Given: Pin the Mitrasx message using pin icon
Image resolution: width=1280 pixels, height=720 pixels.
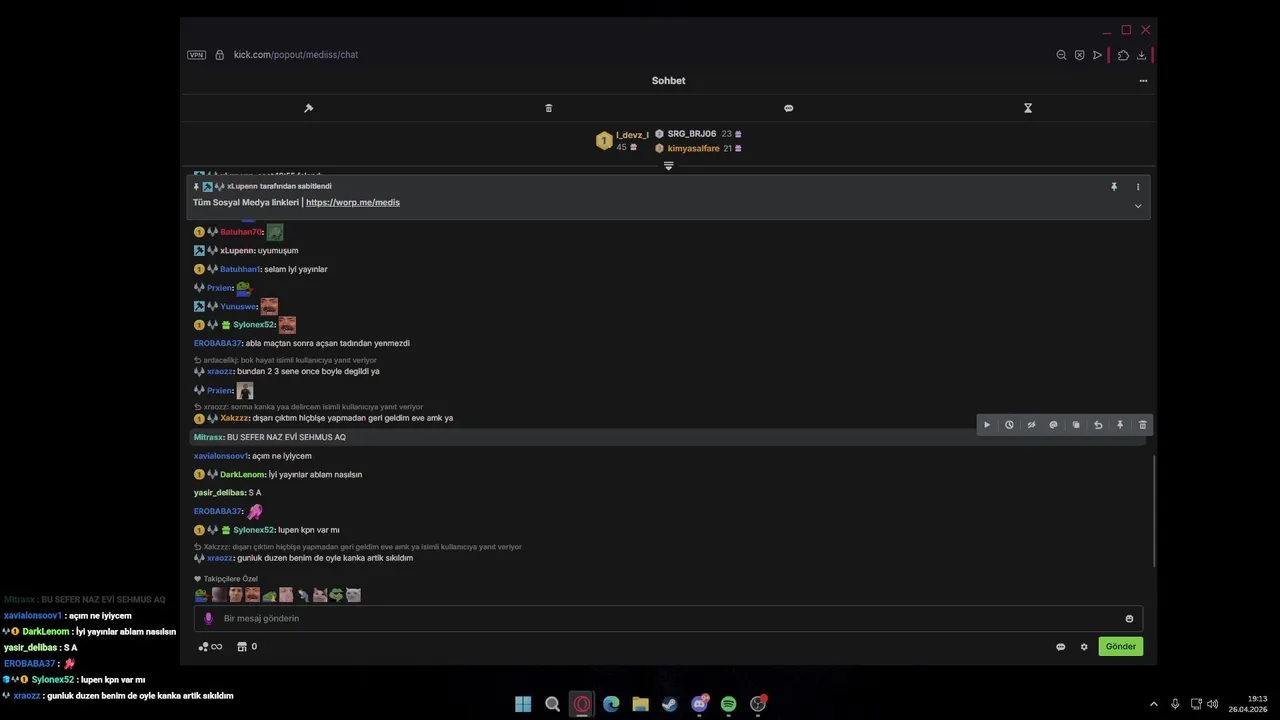Looking at the screenshot, I should (1120, 425).
